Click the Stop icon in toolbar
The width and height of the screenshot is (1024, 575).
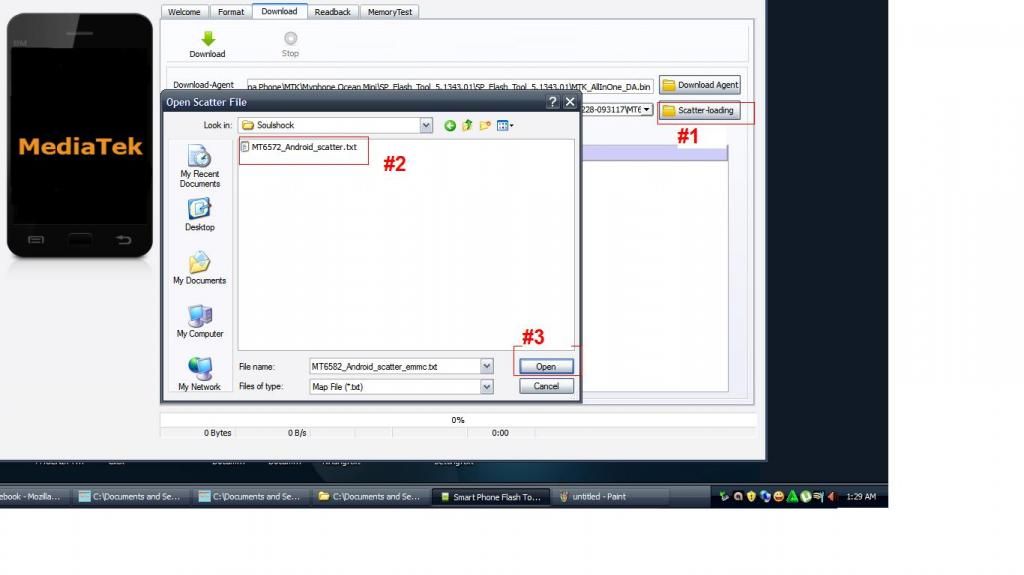(290, 38)
